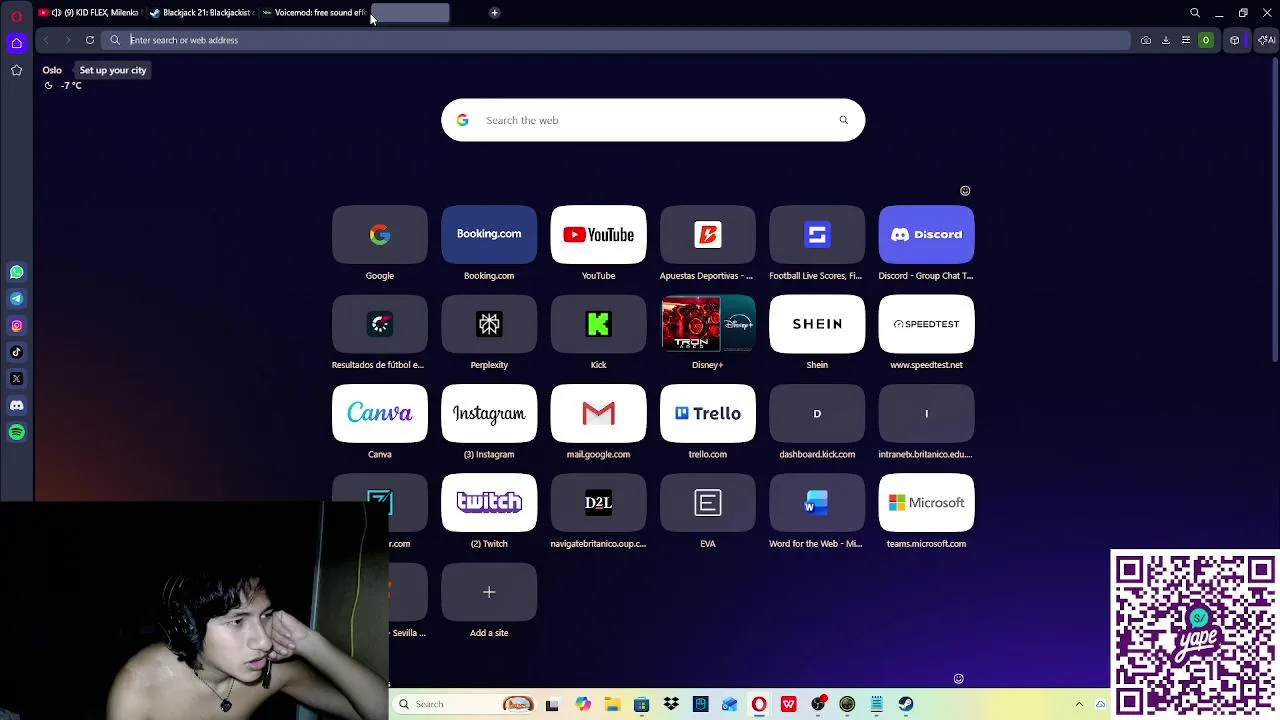Switch to the Voicemod tab
The width and height of the screenshot is (1280, 720).
point(313,13)
